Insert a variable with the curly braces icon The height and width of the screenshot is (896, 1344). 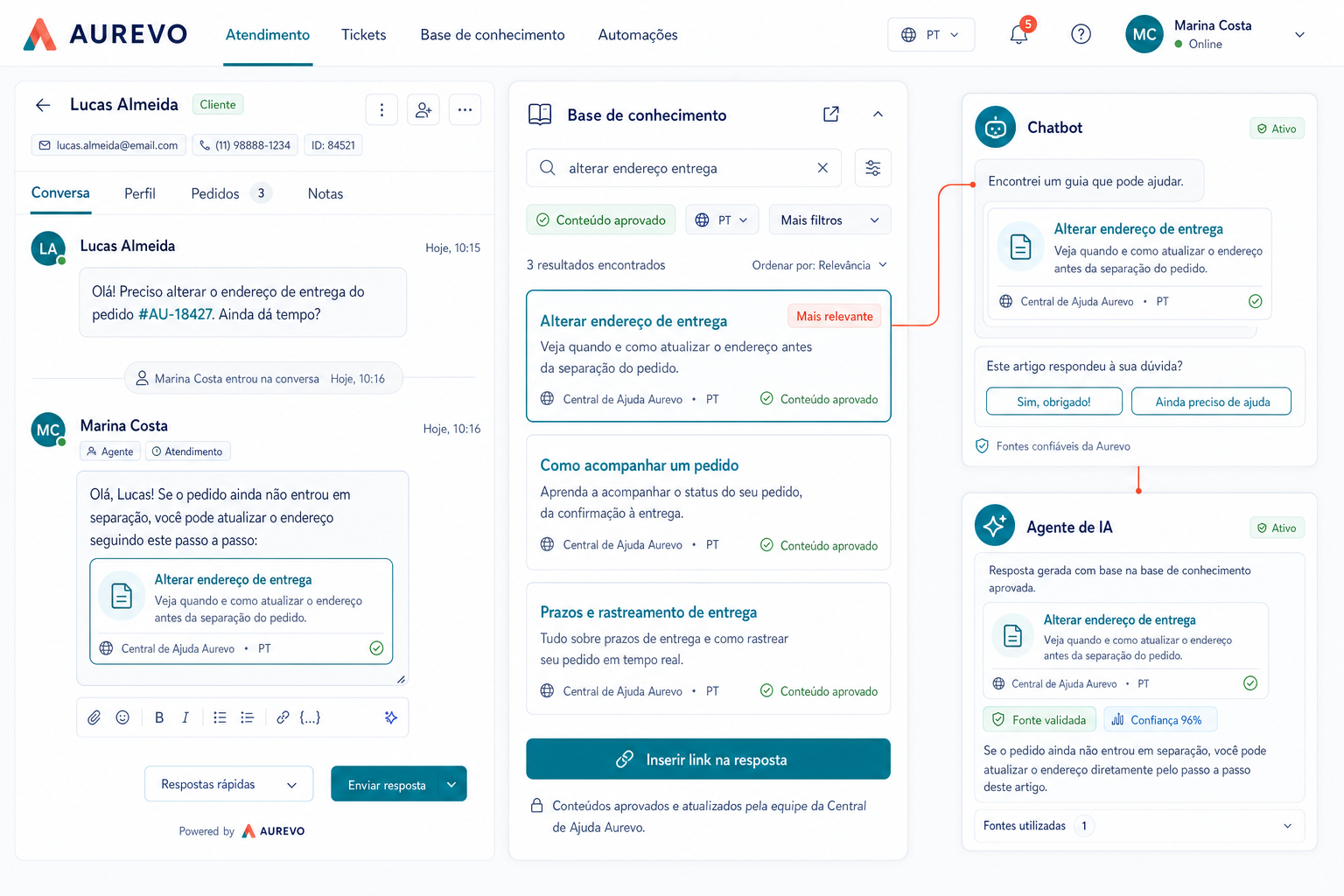pos(310,717)
